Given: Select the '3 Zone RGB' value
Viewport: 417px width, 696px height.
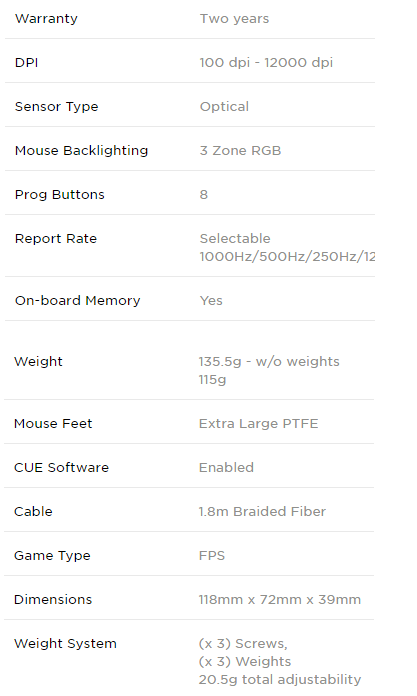Looking at the screenshot, I should click(240, 150).
